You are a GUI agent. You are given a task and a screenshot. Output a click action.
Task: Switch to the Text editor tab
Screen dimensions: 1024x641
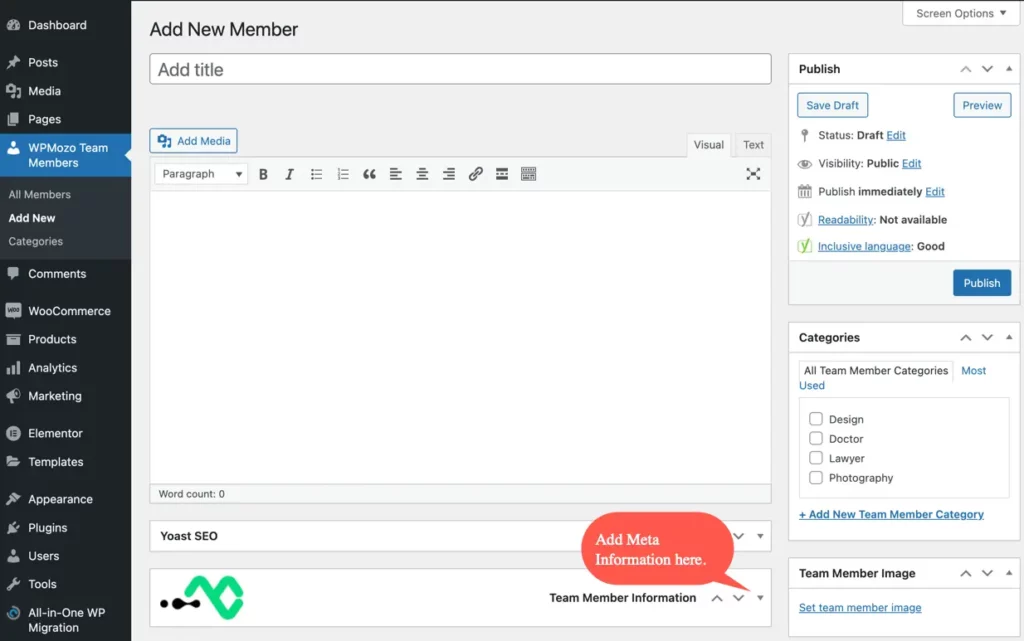753,145
